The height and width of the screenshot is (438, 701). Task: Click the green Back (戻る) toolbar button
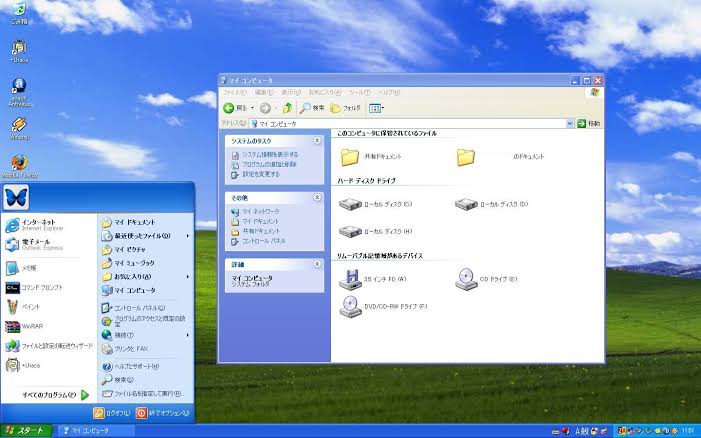(x=236, y=108)
